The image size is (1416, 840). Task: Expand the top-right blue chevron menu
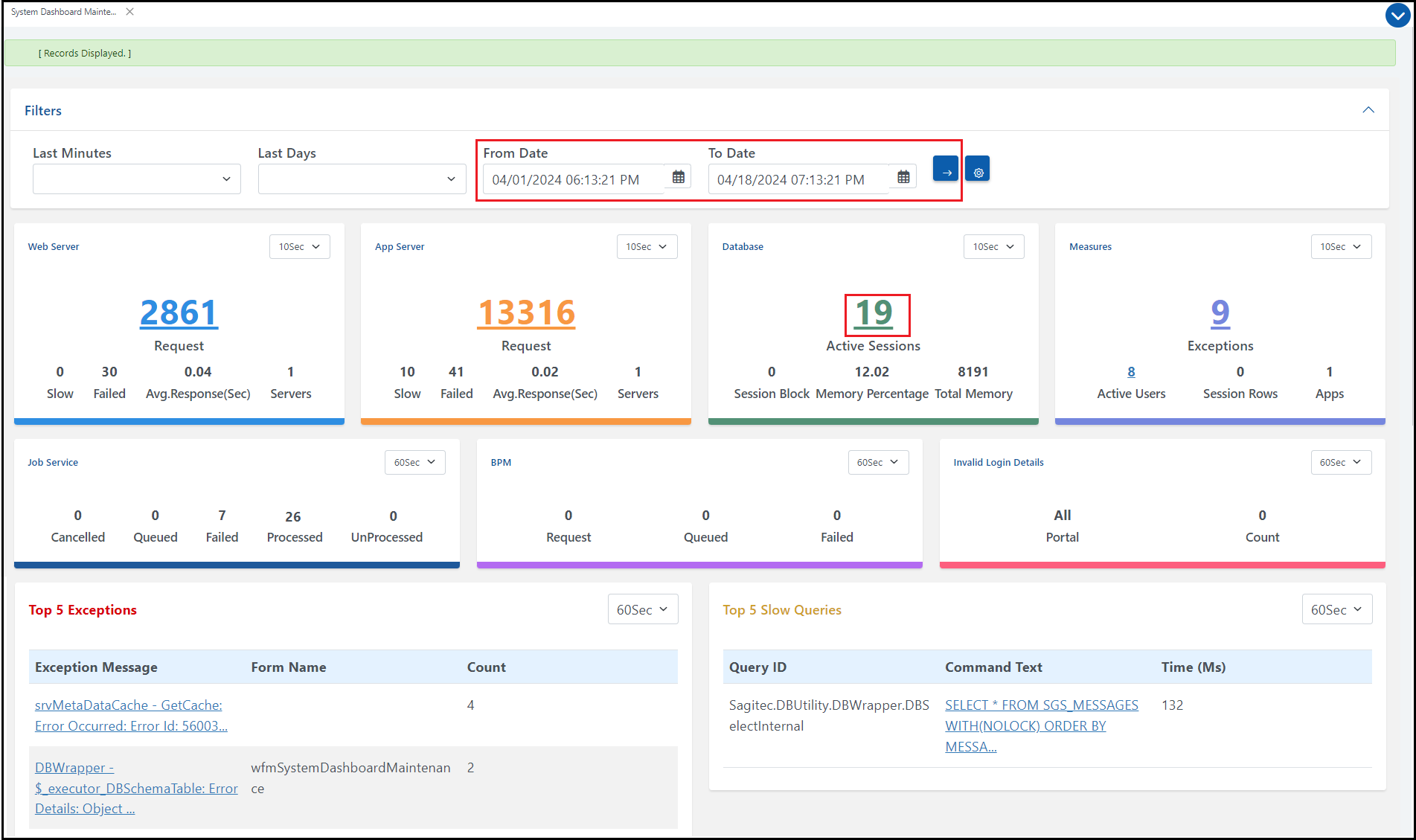point(1397,15)
